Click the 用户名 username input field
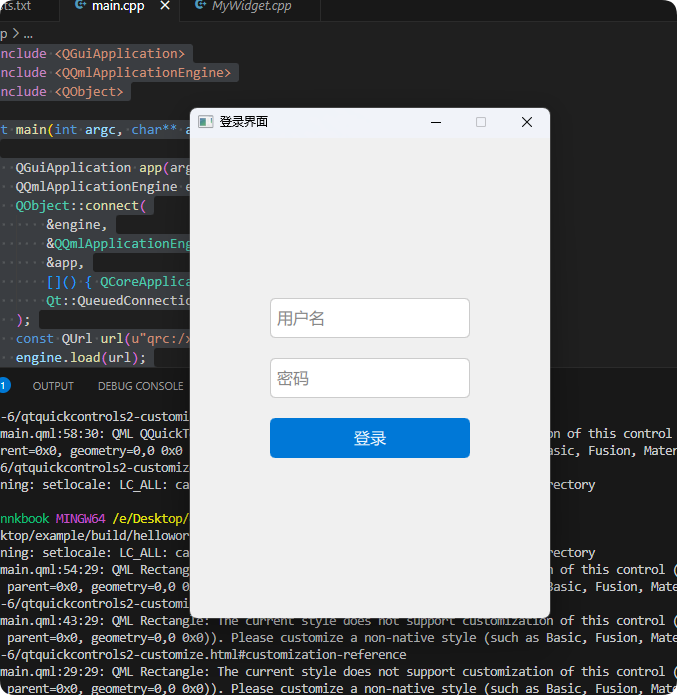Image resolution: width=677 pixels, height=695 pixels. [x=370, y=318]
